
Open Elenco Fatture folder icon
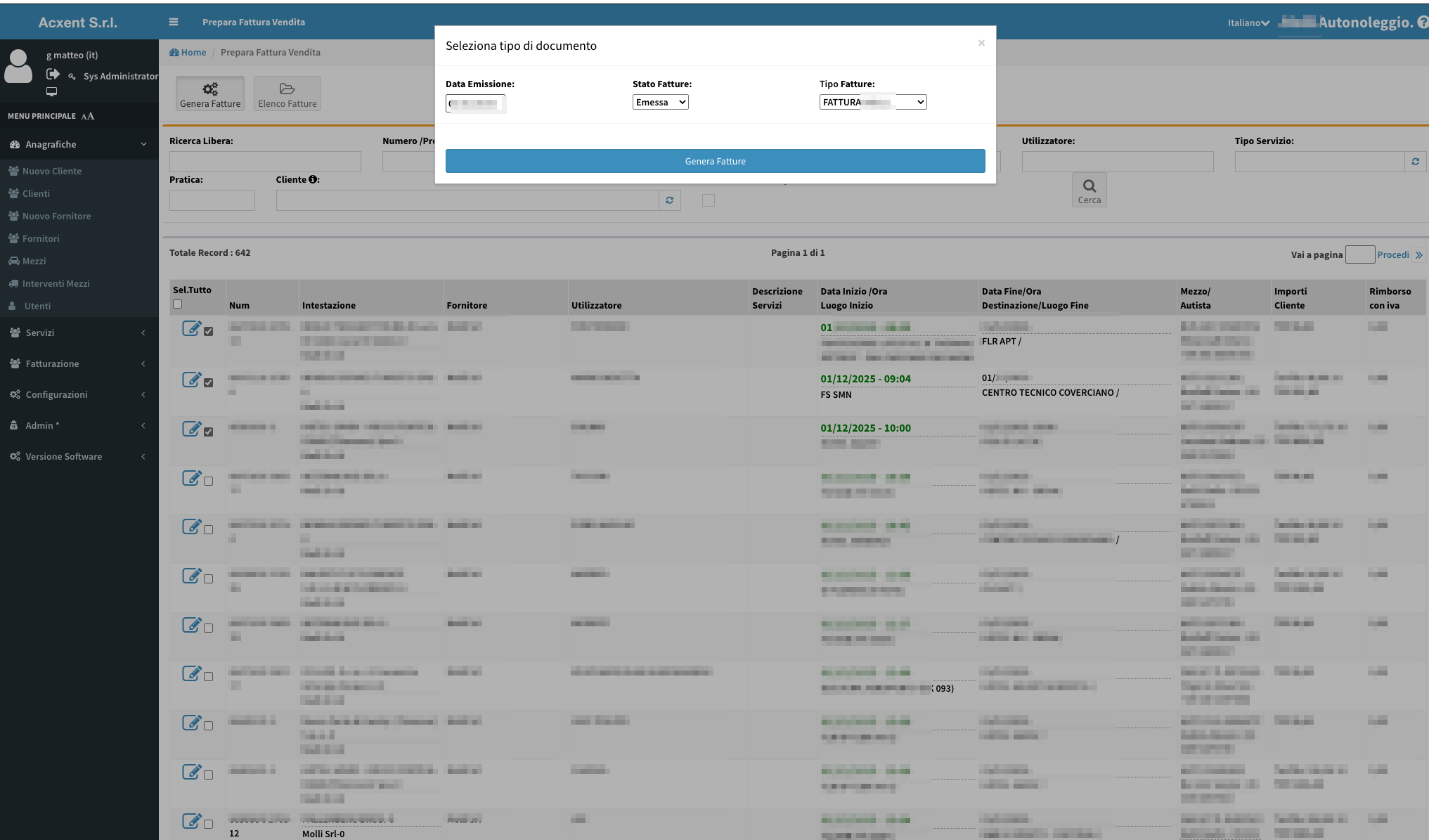point(287,89)
